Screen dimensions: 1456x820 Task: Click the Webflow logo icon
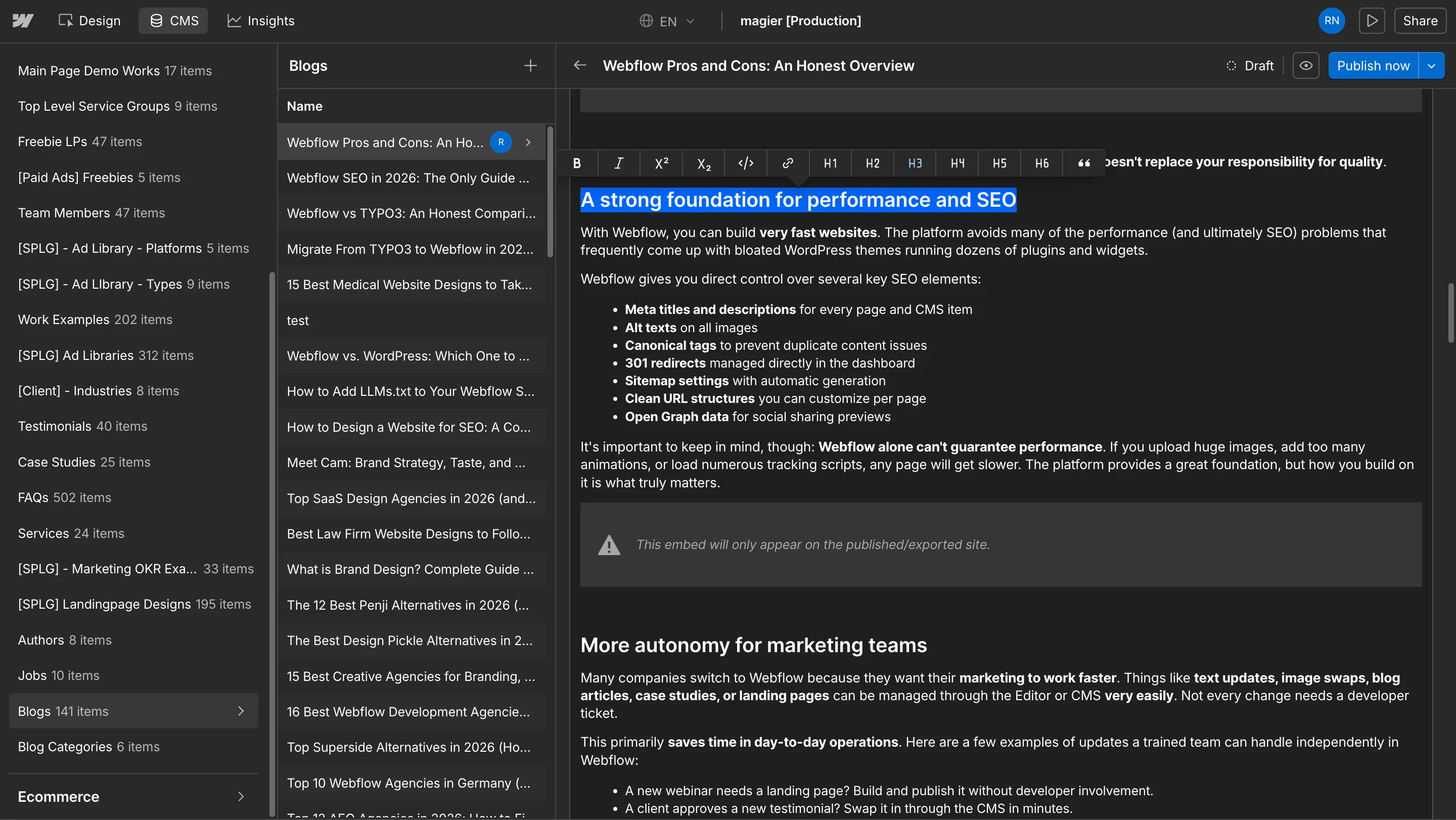click(x=23, y=21)
